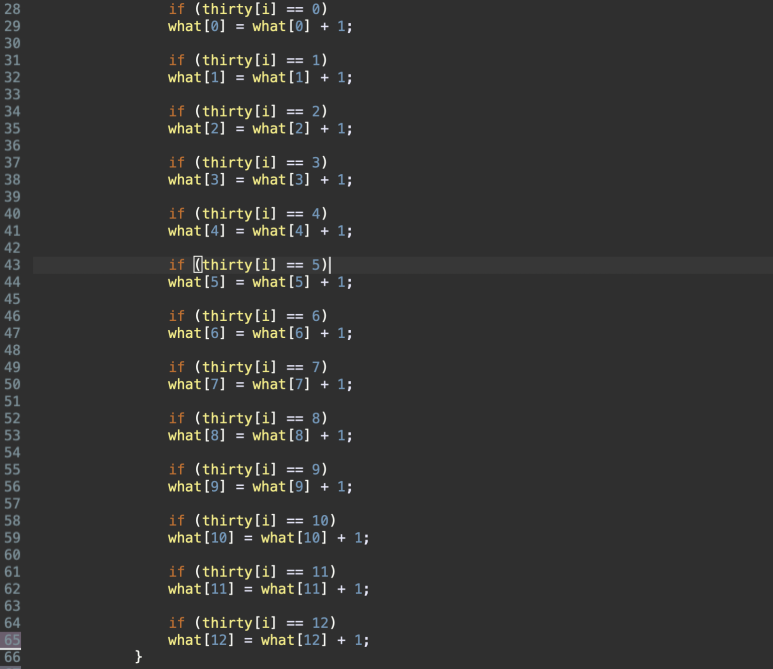Click the 'if (thirty[i] == 10)' condition

coord(252,521)
